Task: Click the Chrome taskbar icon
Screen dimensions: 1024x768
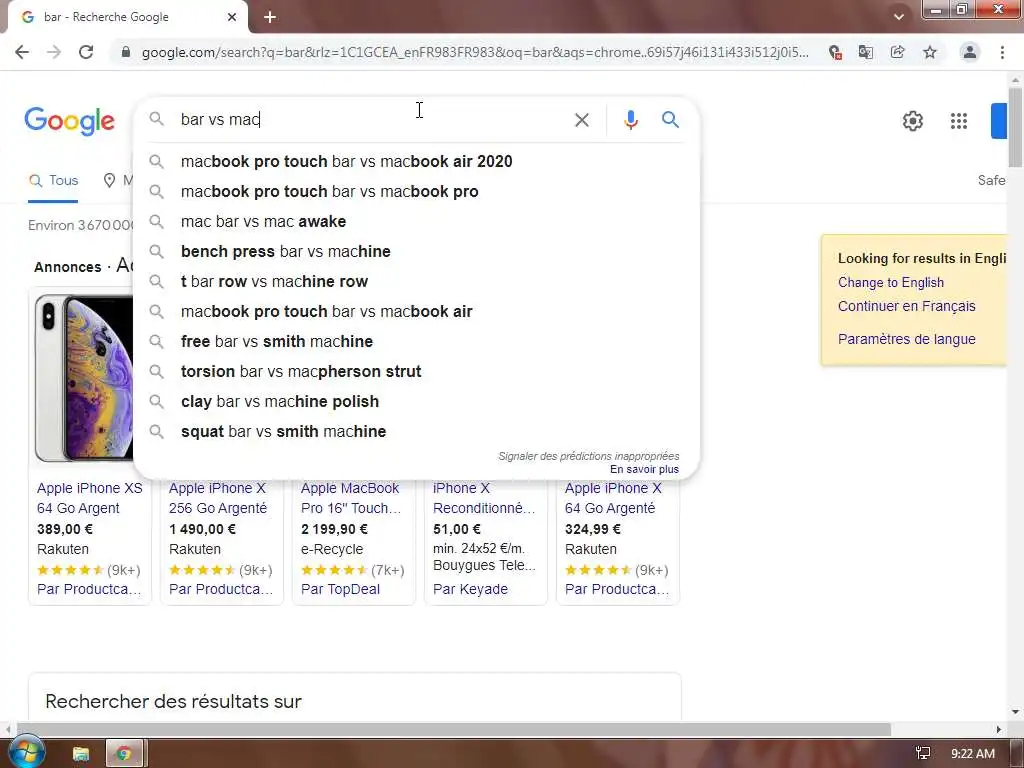Action: [x=123, y=754]
